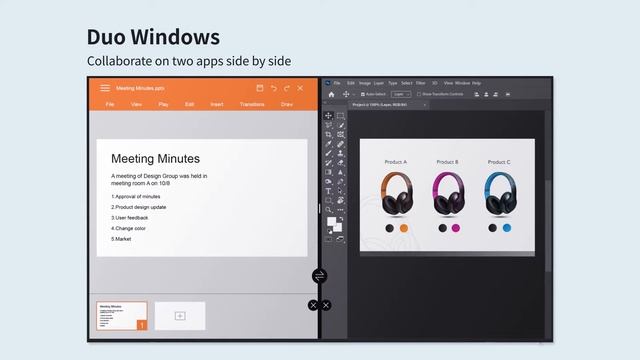
Task: Select the Lasso tool
Action: [328, 125]
